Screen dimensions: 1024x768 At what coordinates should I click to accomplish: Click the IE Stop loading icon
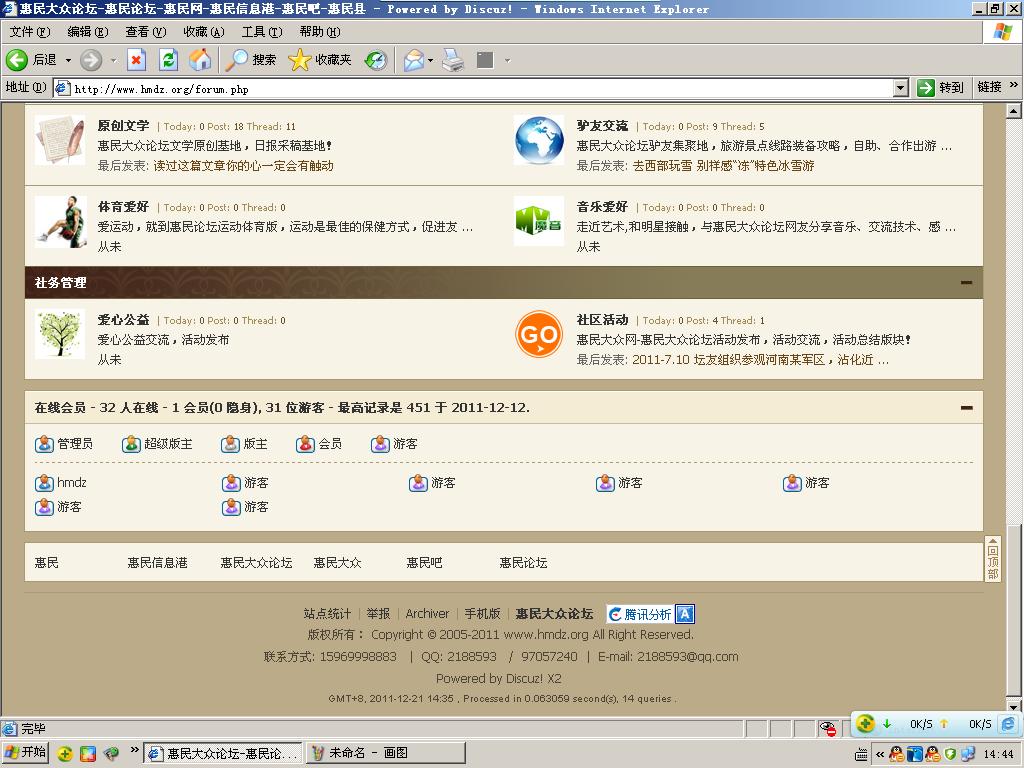click(136, 60)
